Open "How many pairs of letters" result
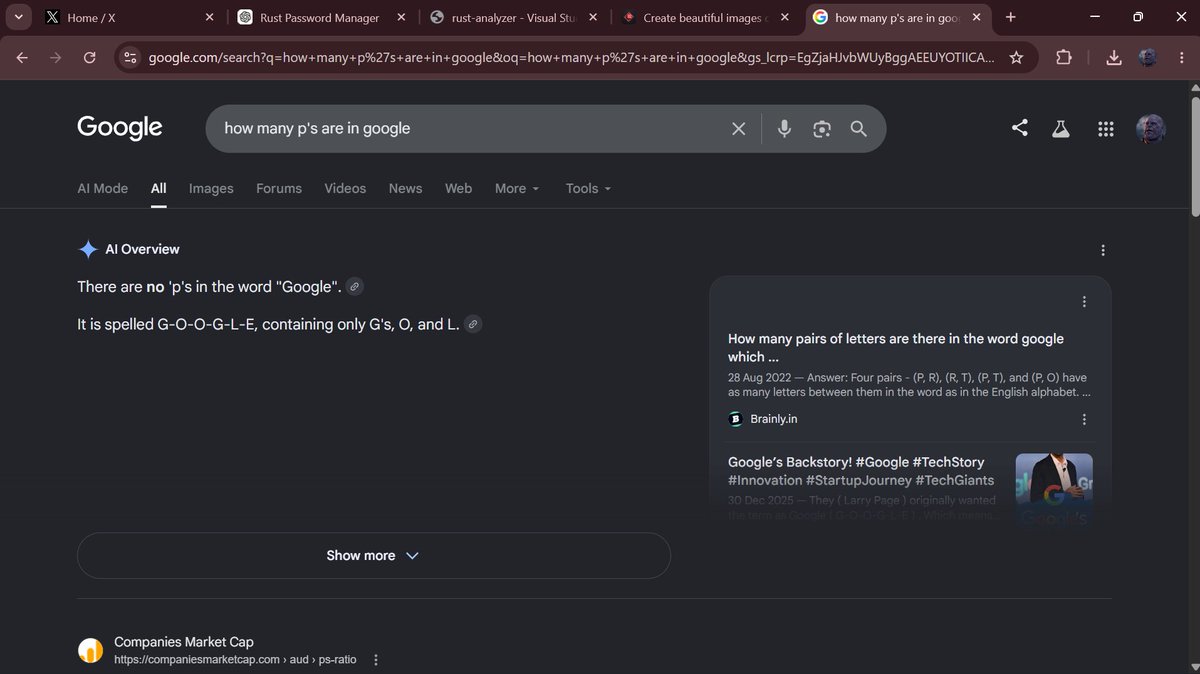 [x=896, y=348]
